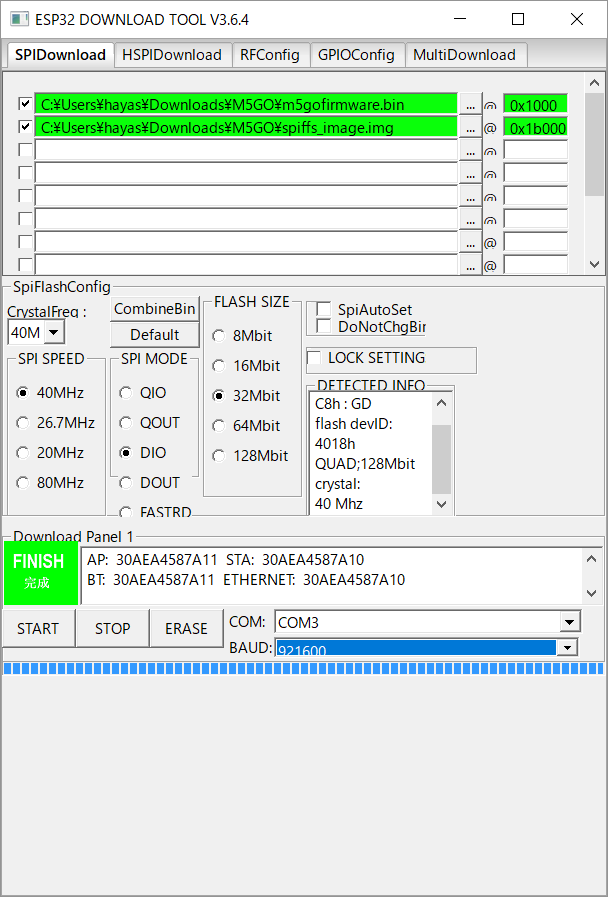Switch to the HSPIDownload tab
Viewport: 608px width, 897px height.
[x=172, y=55]
